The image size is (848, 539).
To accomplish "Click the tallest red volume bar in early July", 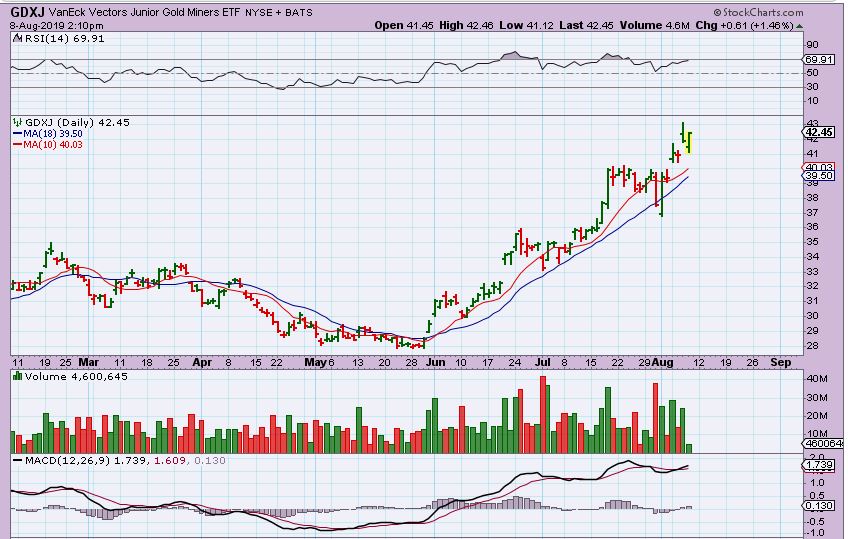I will tap(543, 415).
